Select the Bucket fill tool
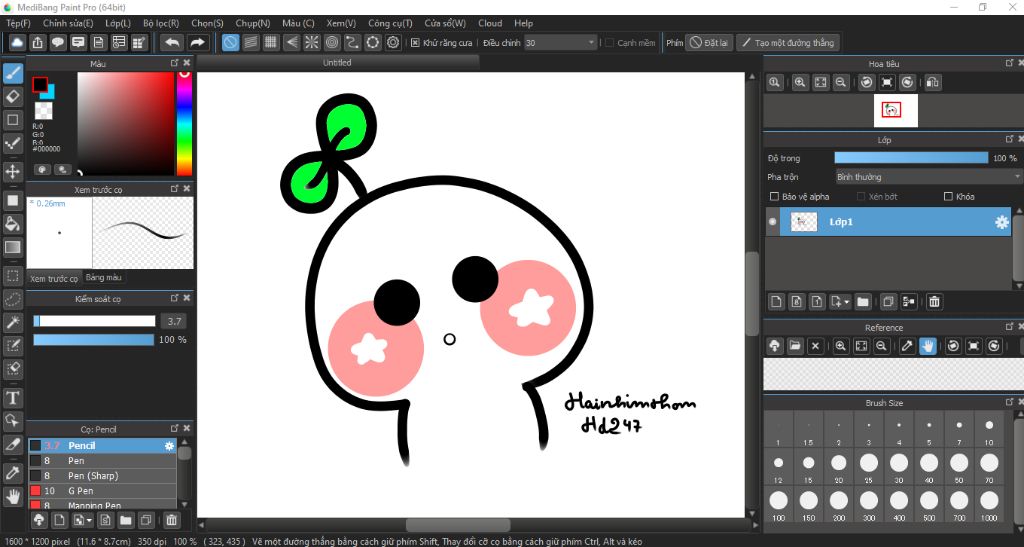The height and width of the screenshot is (547, 1024). point(13,223)
